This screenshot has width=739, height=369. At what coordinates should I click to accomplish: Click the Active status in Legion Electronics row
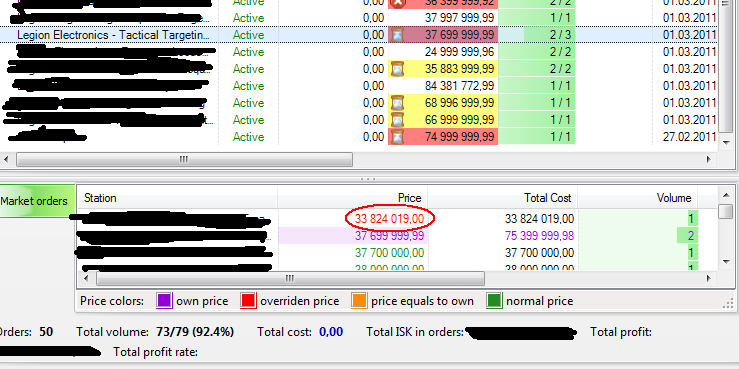point(248,35)
